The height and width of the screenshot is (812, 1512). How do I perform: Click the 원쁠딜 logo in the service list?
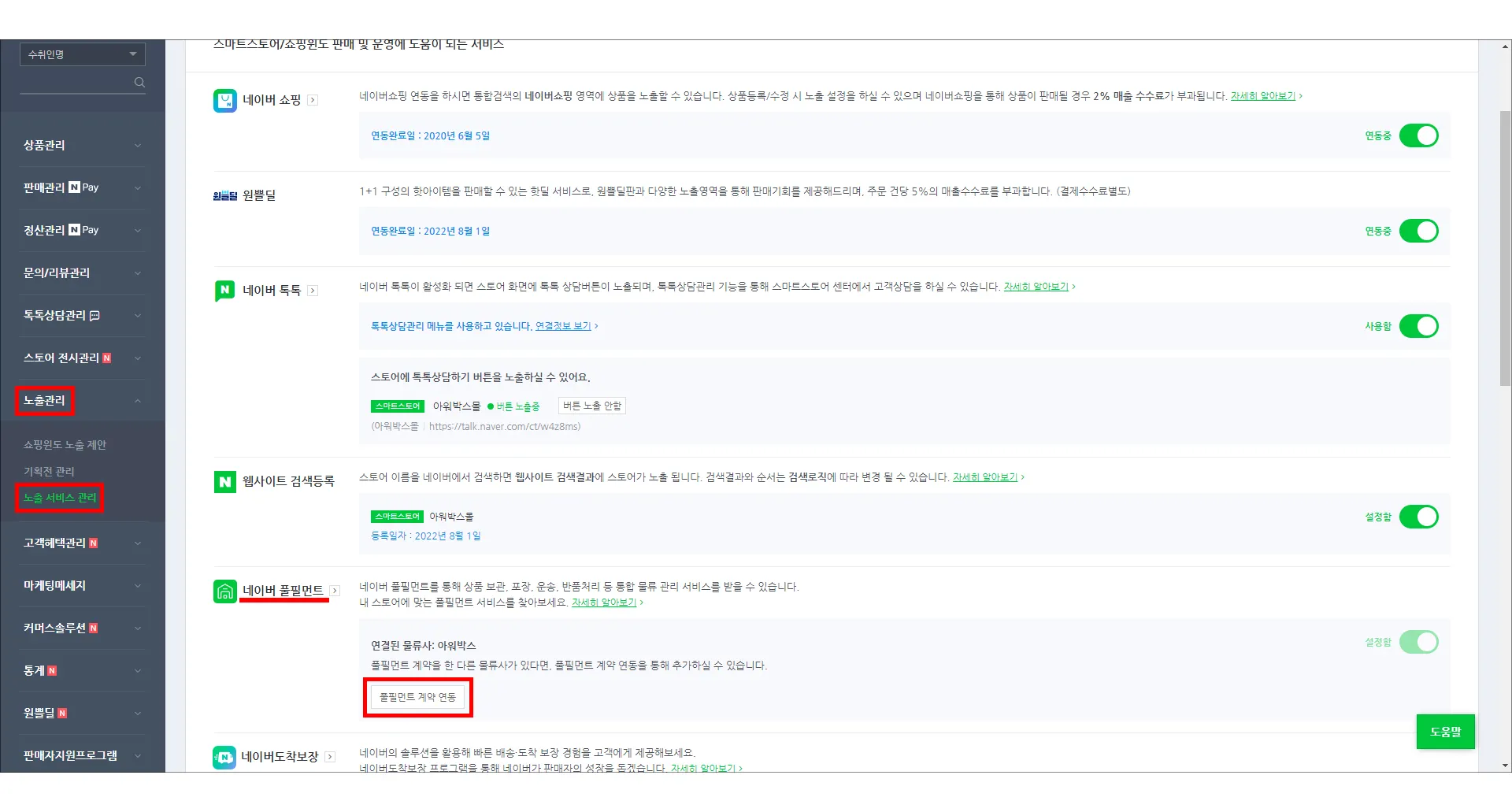[224, 195]
